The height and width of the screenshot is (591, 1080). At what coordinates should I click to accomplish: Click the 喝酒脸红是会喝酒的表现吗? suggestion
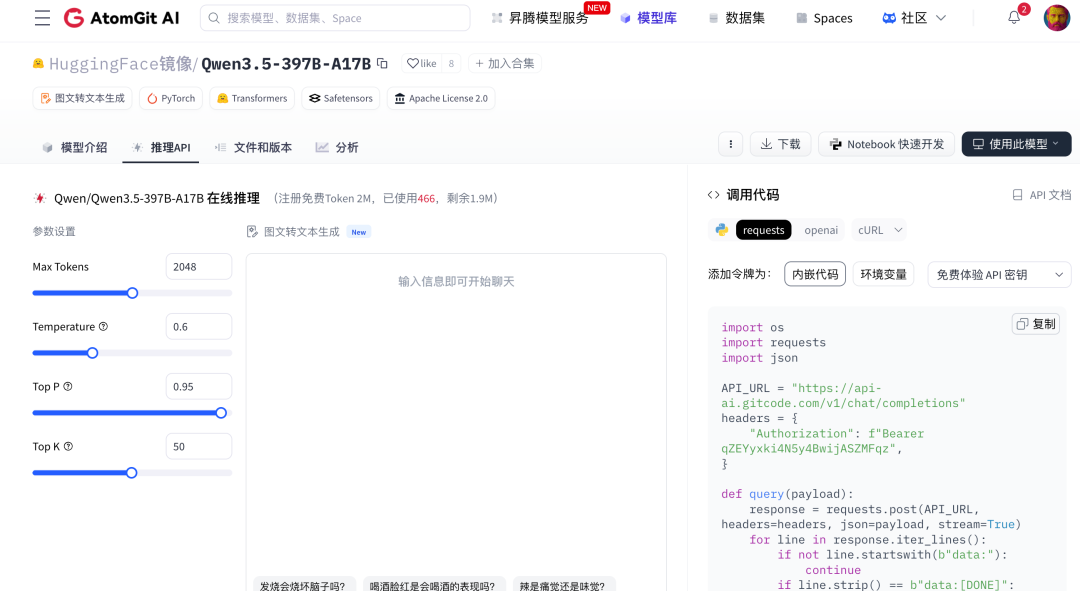433,585
